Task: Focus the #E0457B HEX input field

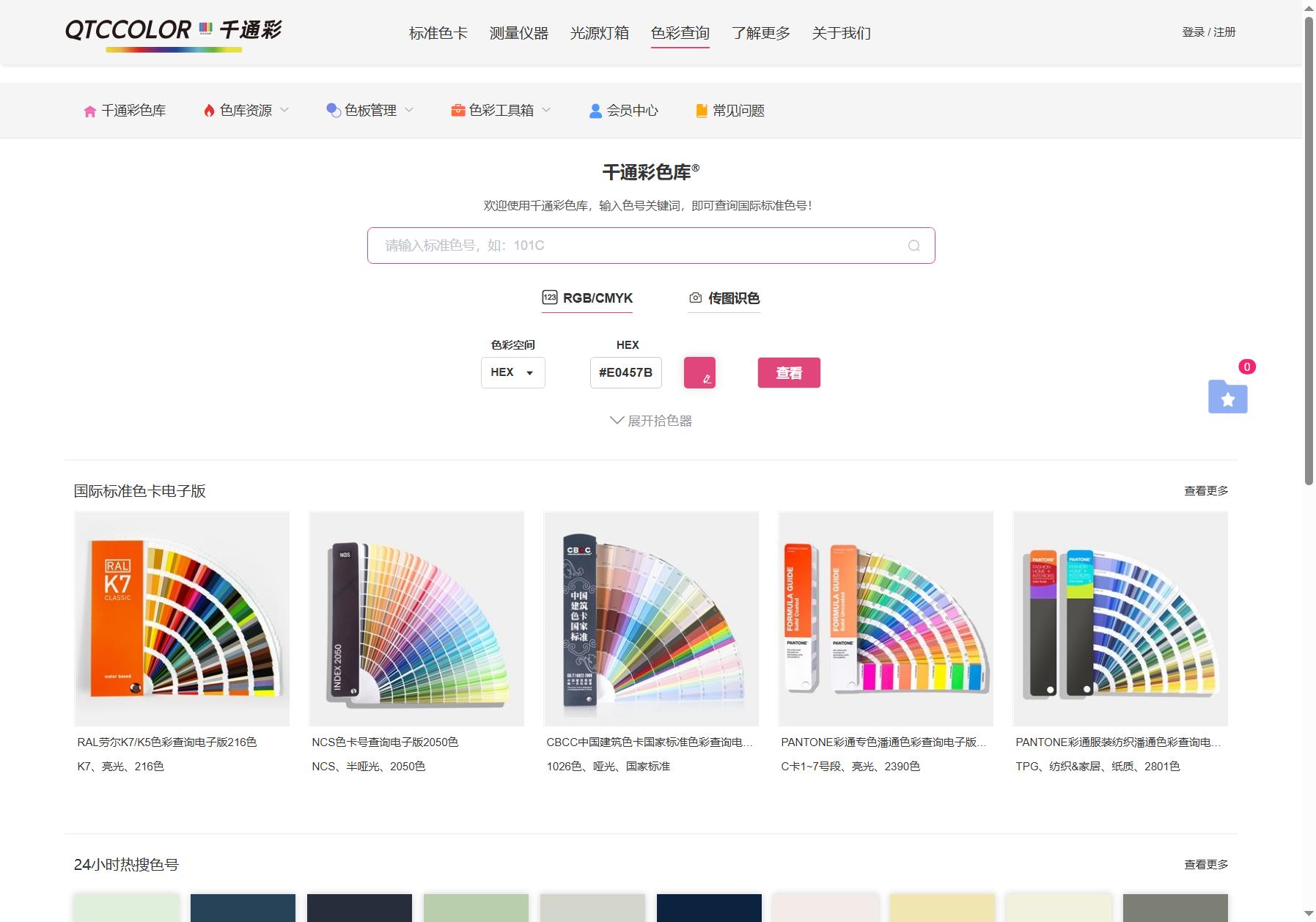Action: tap(626, 372)
